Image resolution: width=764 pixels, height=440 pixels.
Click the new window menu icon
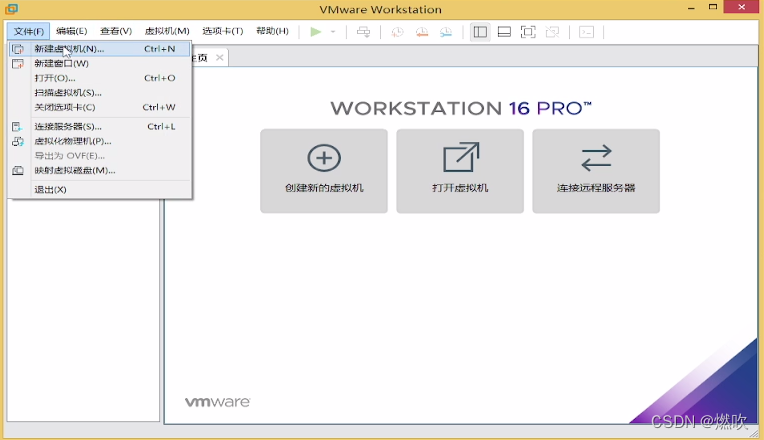coord(18,63)
